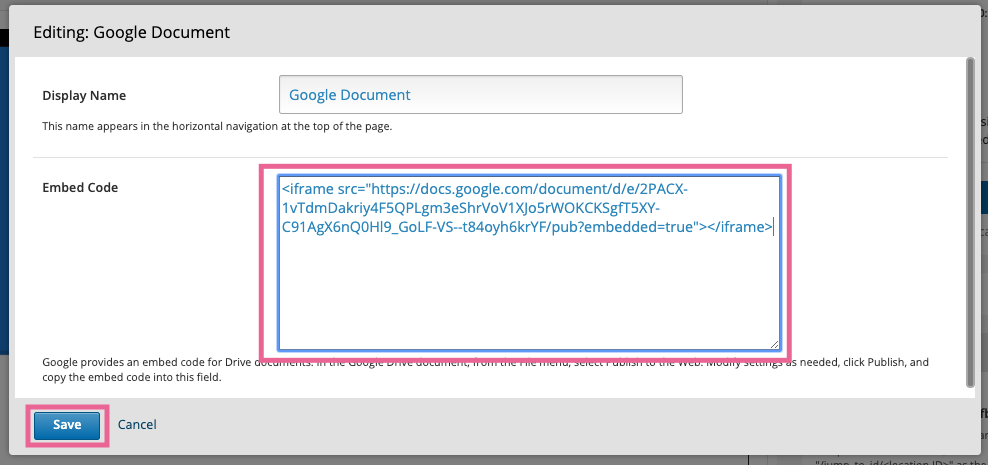988x465 pixels.
Task: Click the Cancel link
Action: click(x=137, y=425)
